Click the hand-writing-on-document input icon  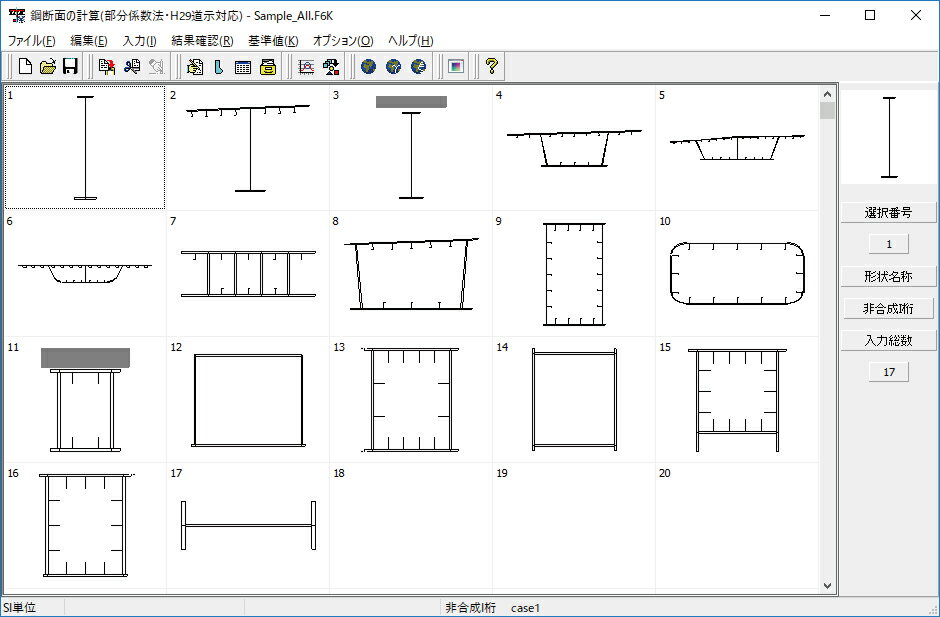(194, 66)
